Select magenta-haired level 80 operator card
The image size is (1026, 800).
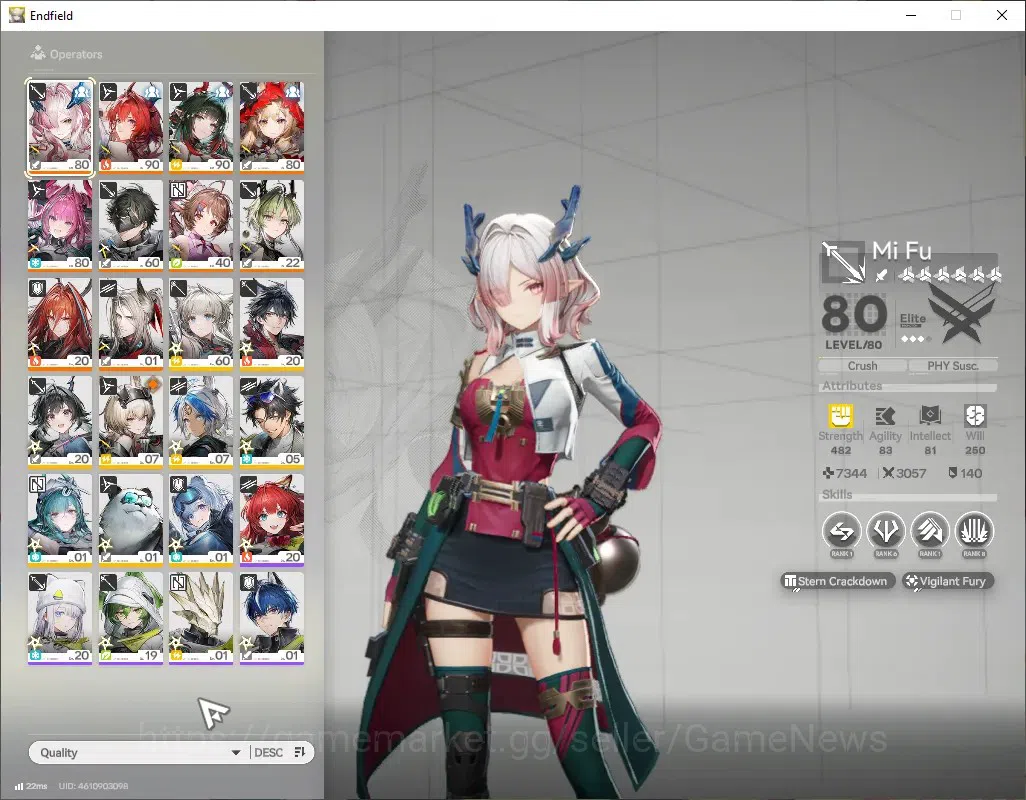pyautogui.click(x=60, y=225)
